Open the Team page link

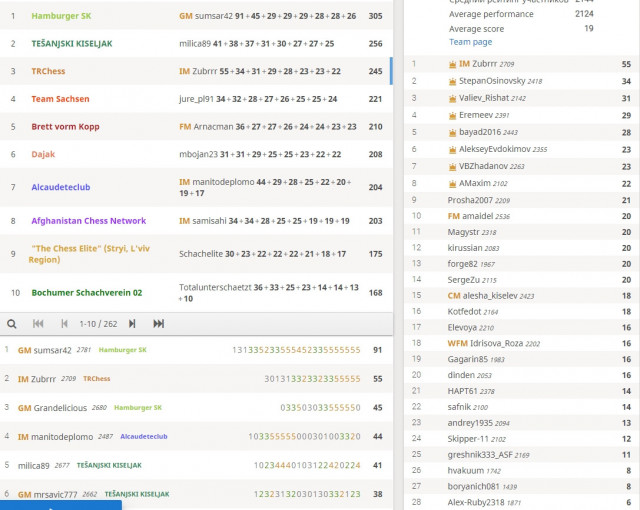point(470,42)
